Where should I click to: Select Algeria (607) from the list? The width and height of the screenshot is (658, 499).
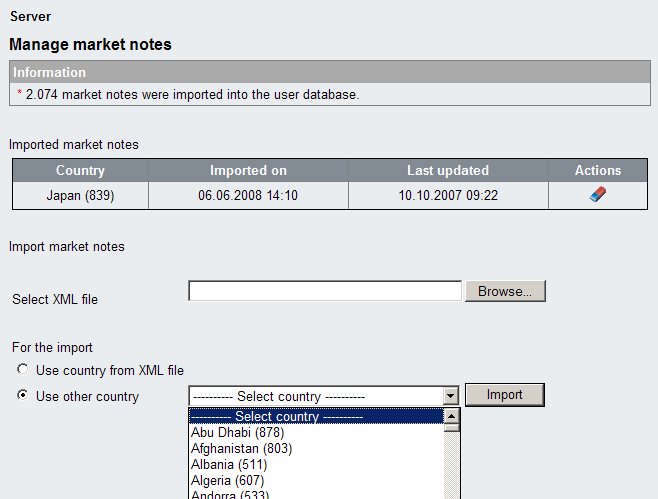coord(230,481)
